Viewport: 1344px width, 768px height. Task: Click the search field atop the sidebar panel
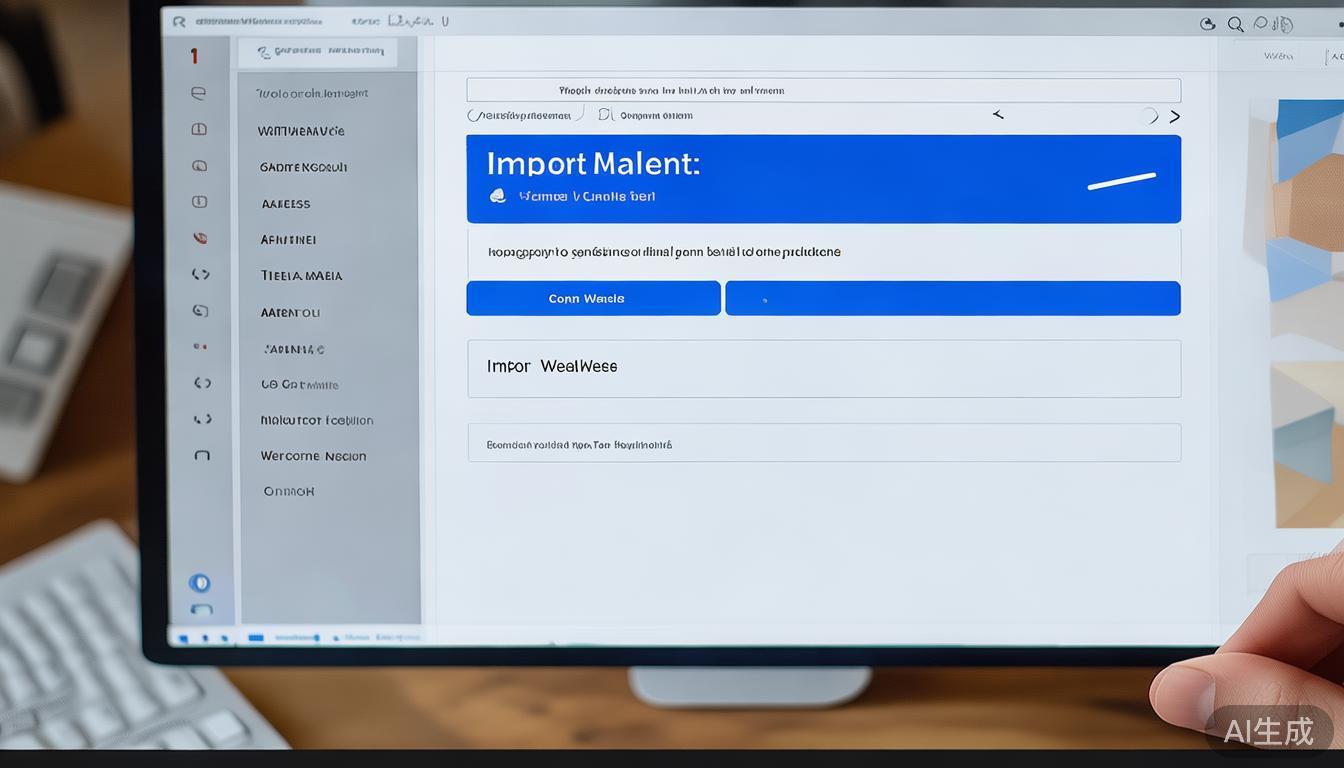click(318, 52)
